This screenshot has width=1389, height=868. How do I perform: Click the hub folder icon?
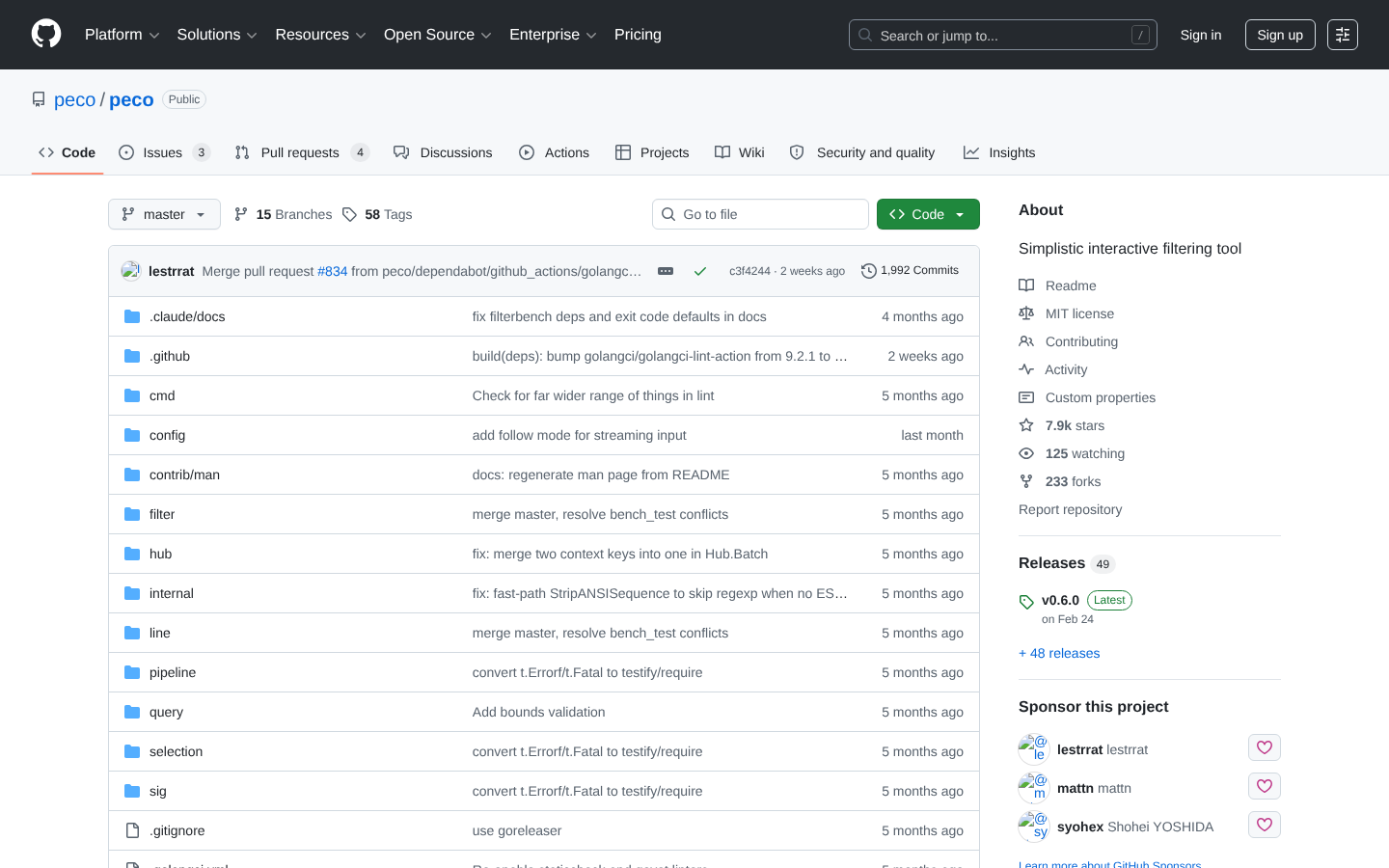click(132, 554)
